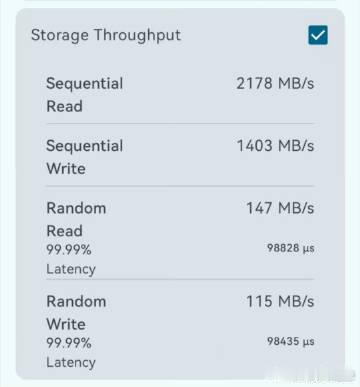Click 99.99% under Random Write
The width and height of the screenshot is (360, 387).
click(69, 343)
